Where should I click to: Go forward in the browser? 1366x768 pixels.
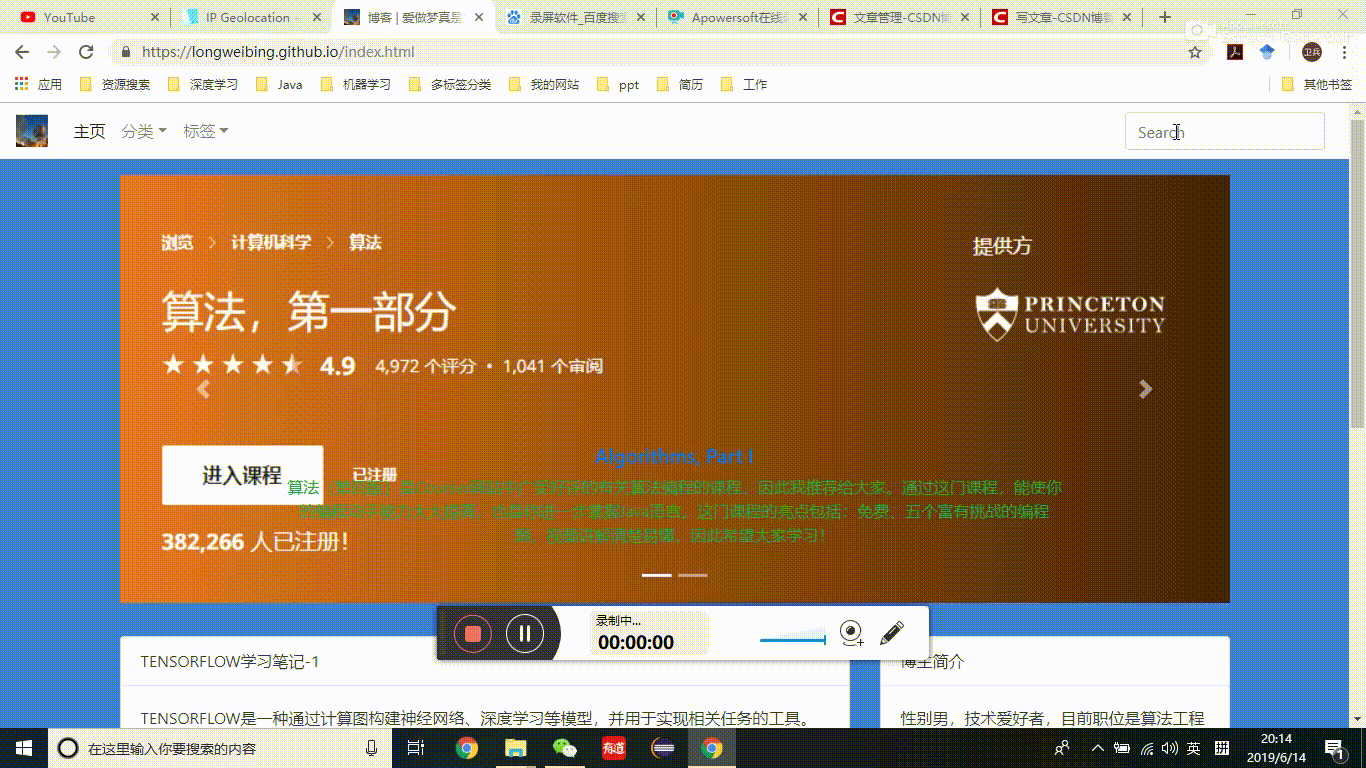(x=54, y=52)
